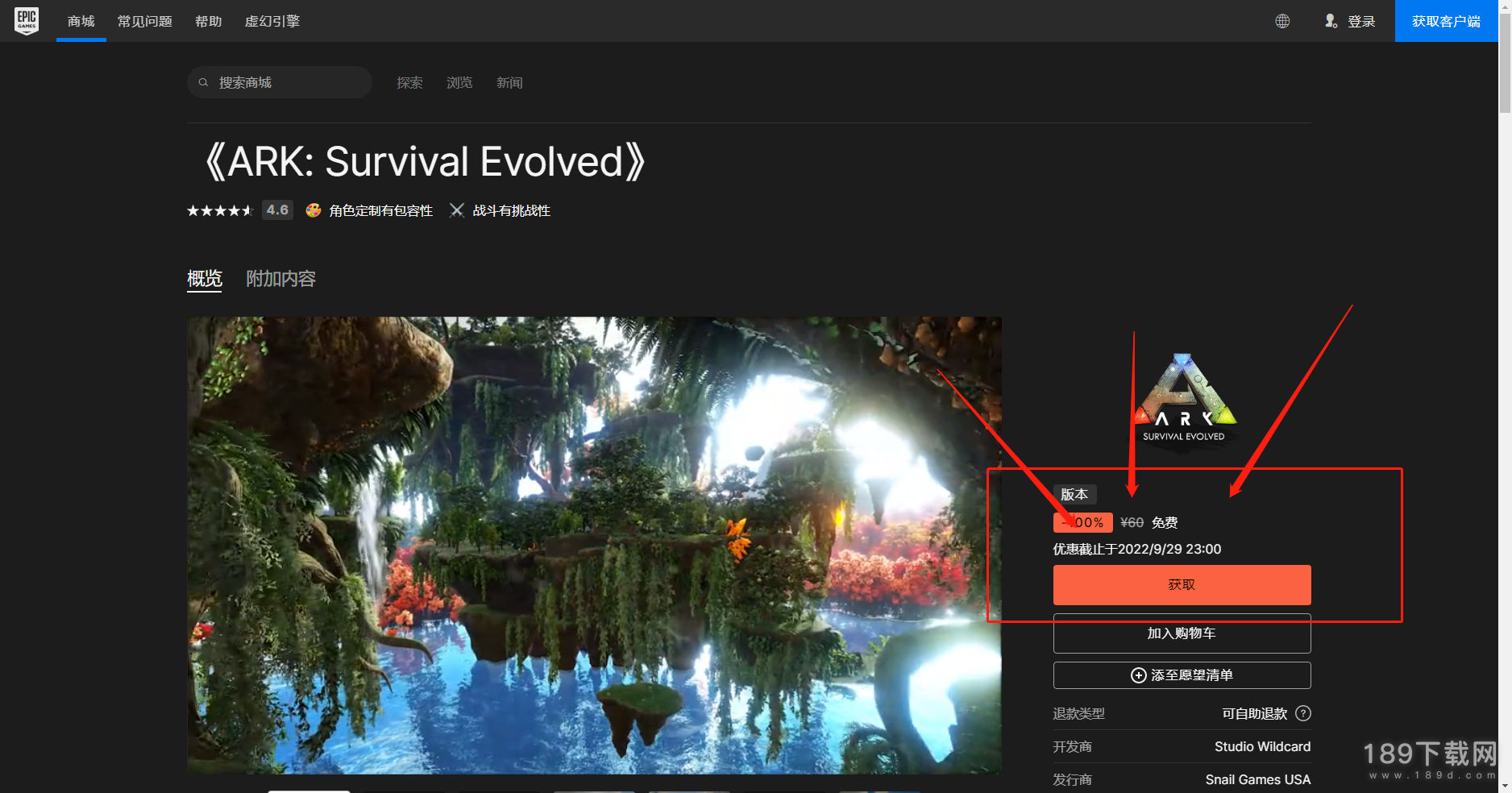
Task: Click the 《ARK: Survival Evolved》 title
Action: click(x=425, y=162)
